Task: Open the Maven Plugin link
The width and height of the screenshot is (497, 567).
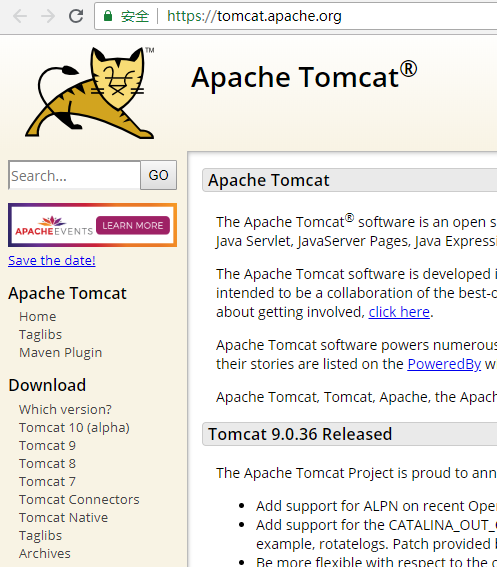Action: click(61, 353)
